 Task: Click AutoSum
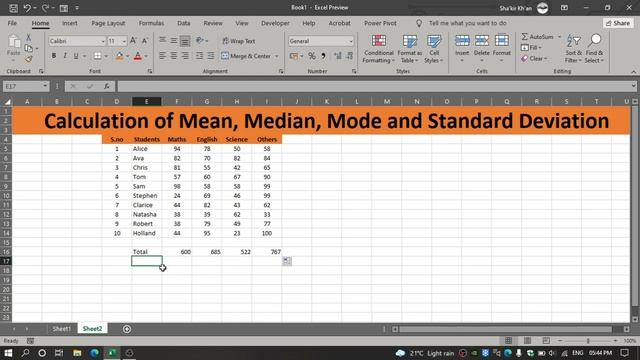(x=538, y=37)
